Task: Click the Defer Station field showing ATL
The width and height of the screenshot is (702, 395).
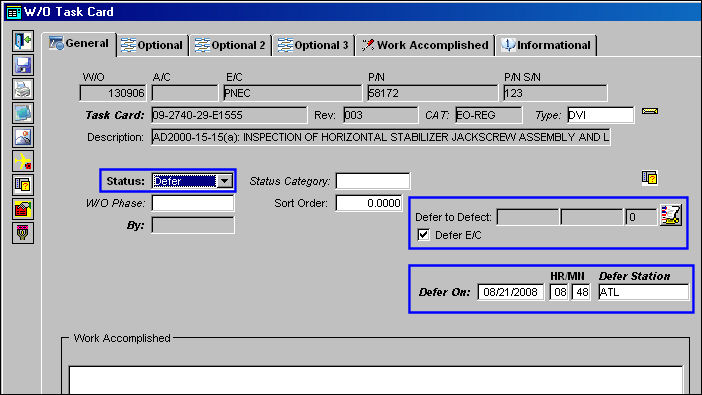Action: tap(643, 292)
